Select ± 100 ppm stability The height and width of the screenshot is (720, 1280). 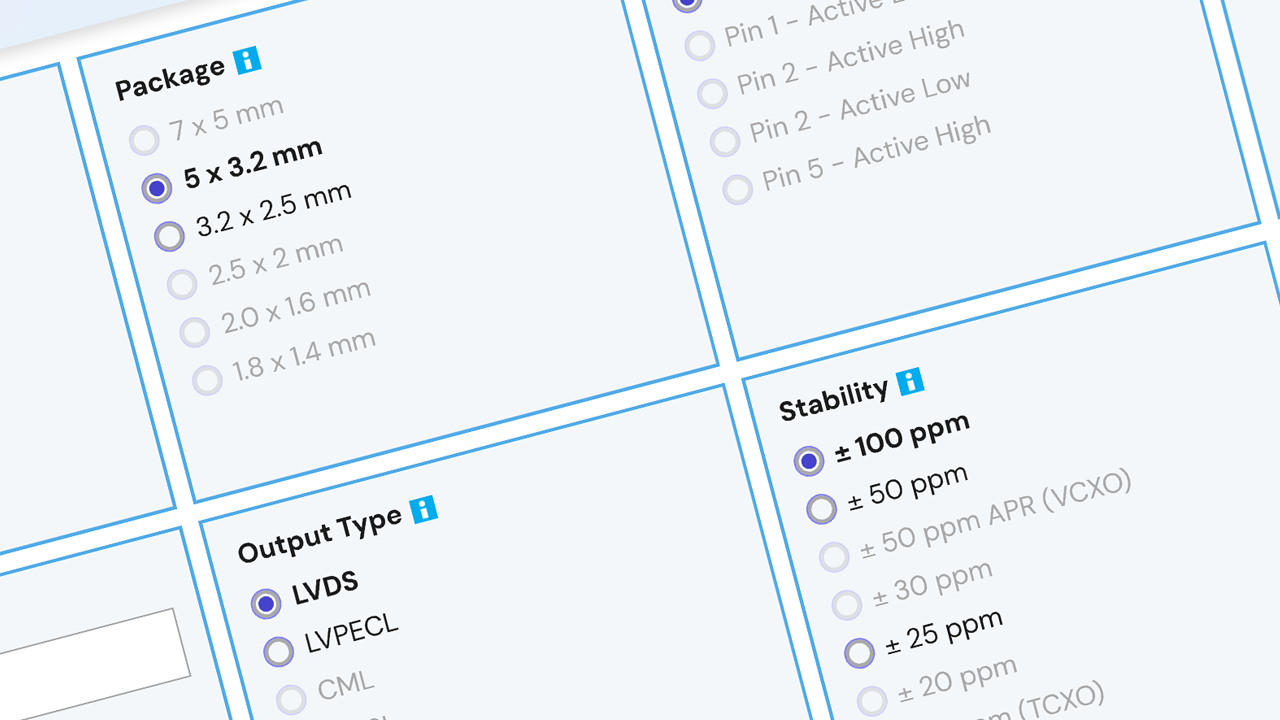tap(809, 461)
